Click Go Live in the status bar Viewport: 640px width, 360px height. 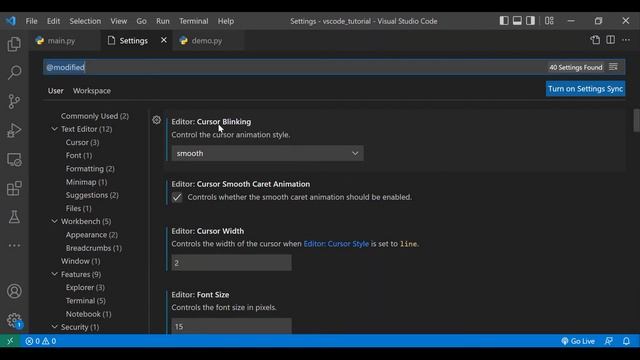578,341
